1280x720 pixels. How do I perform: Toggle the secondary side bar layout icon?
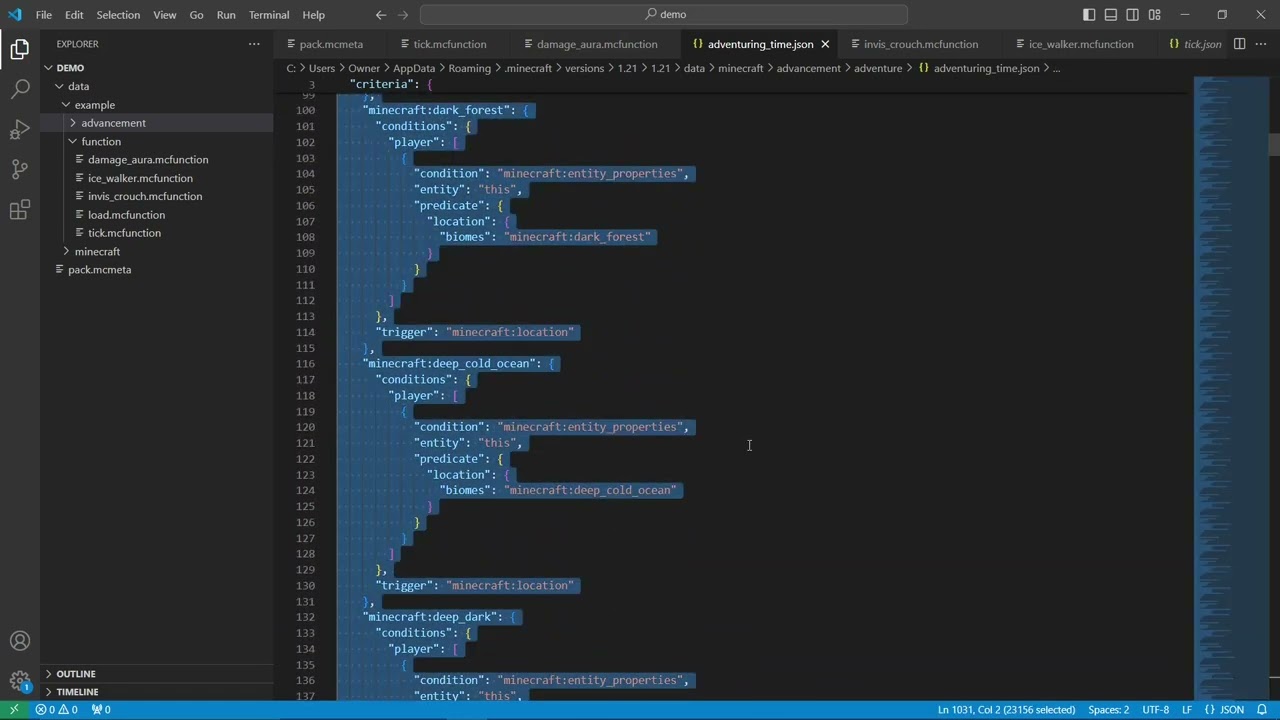tap(1133, 15)
